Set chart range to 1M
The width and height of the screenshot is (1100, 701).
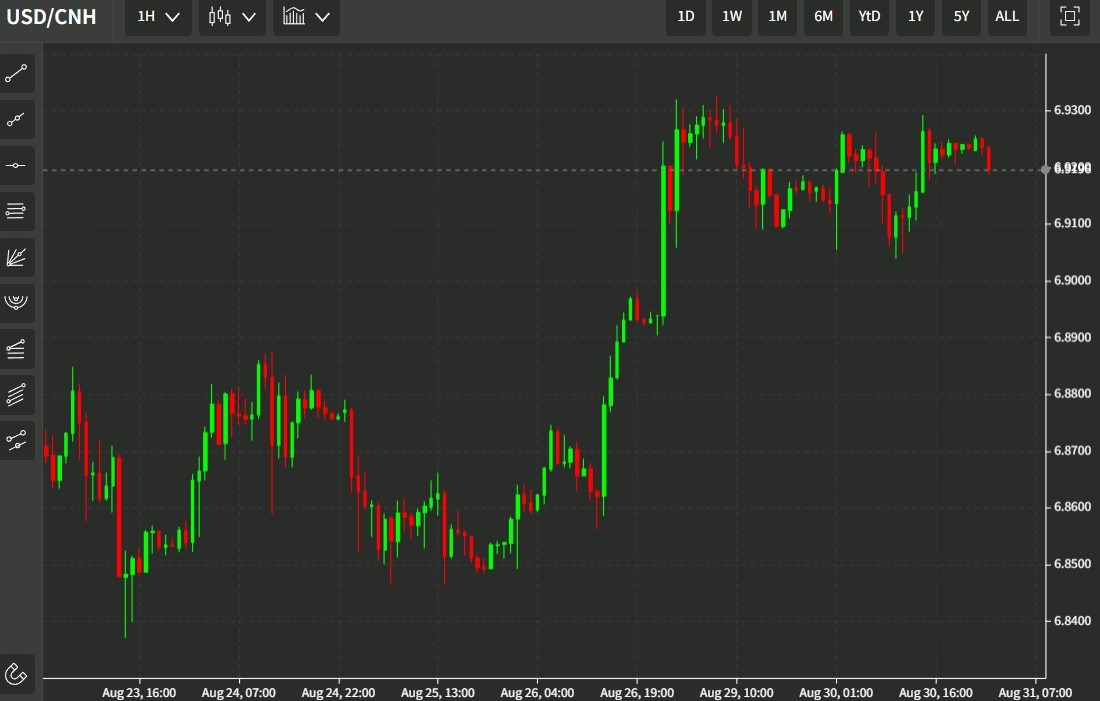click(777, 16)
